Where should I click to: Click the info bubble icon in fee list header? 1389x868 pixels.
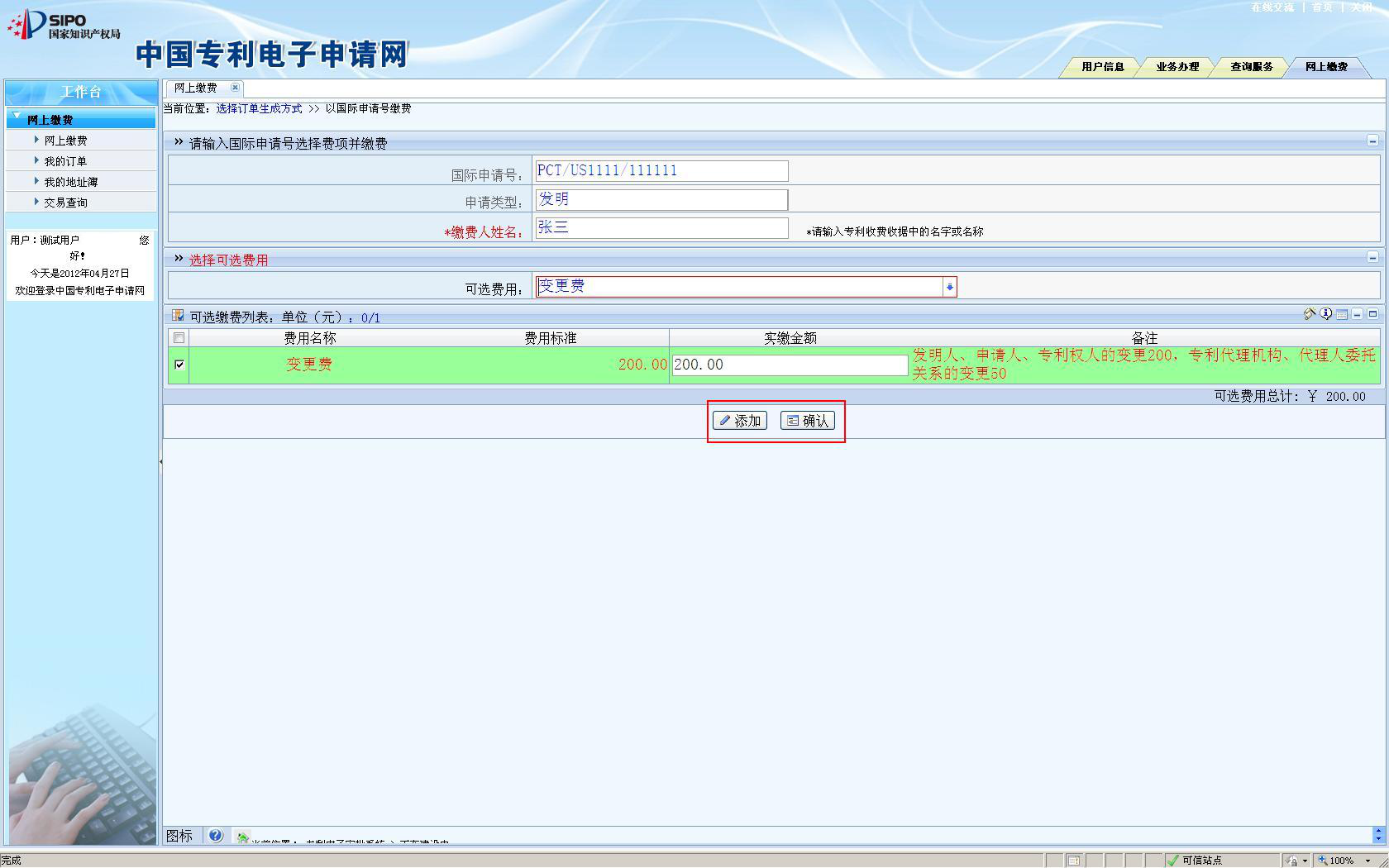point(1325,314)
